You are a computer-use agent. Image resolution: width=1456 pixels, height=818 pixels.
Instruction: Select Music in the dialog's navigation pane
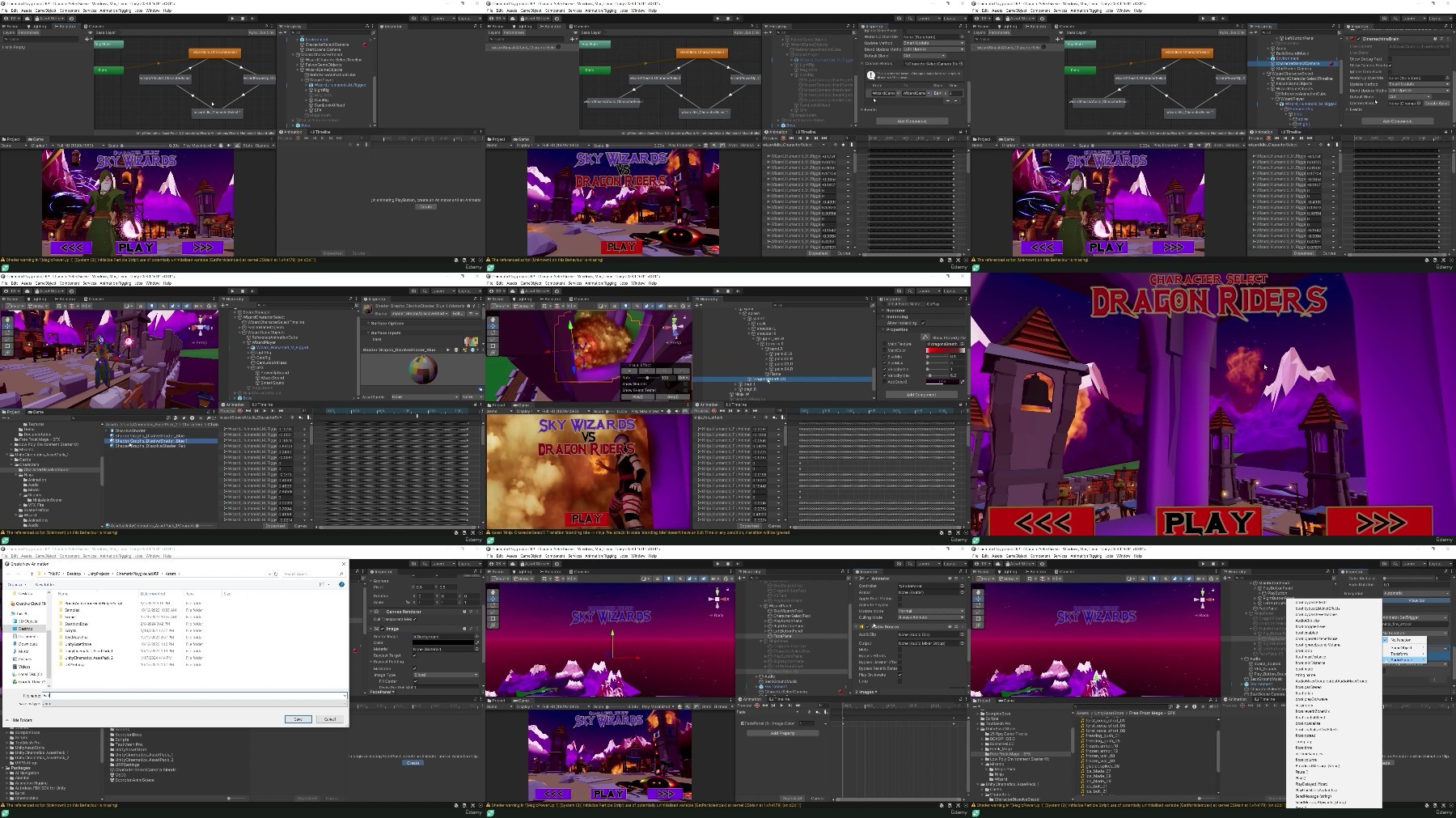pyautogui.click(x=23, y=651)
